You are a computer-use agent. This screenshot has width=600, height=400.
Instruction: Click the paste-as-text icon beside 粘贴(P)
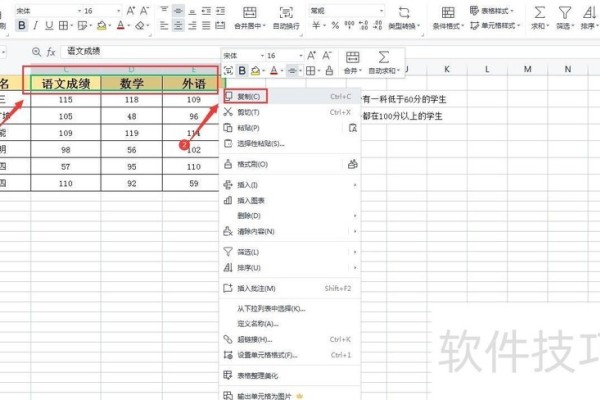pos(352,128)
